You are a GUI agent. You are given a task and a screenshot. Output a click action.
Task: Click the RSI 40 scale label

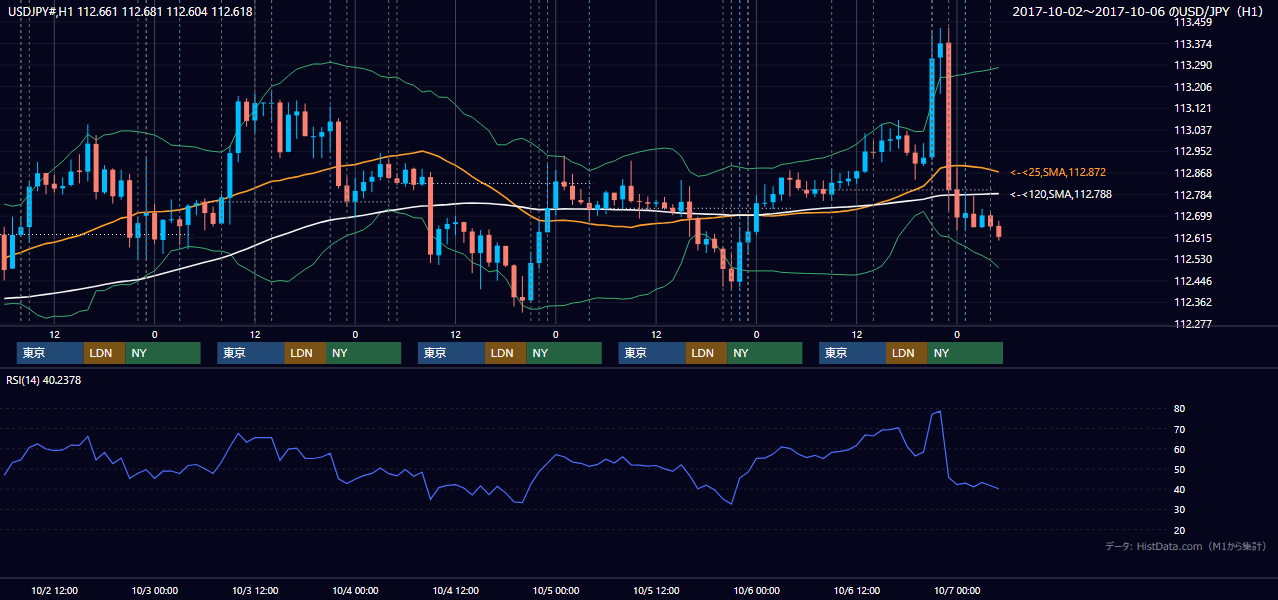click(1180, 490)
